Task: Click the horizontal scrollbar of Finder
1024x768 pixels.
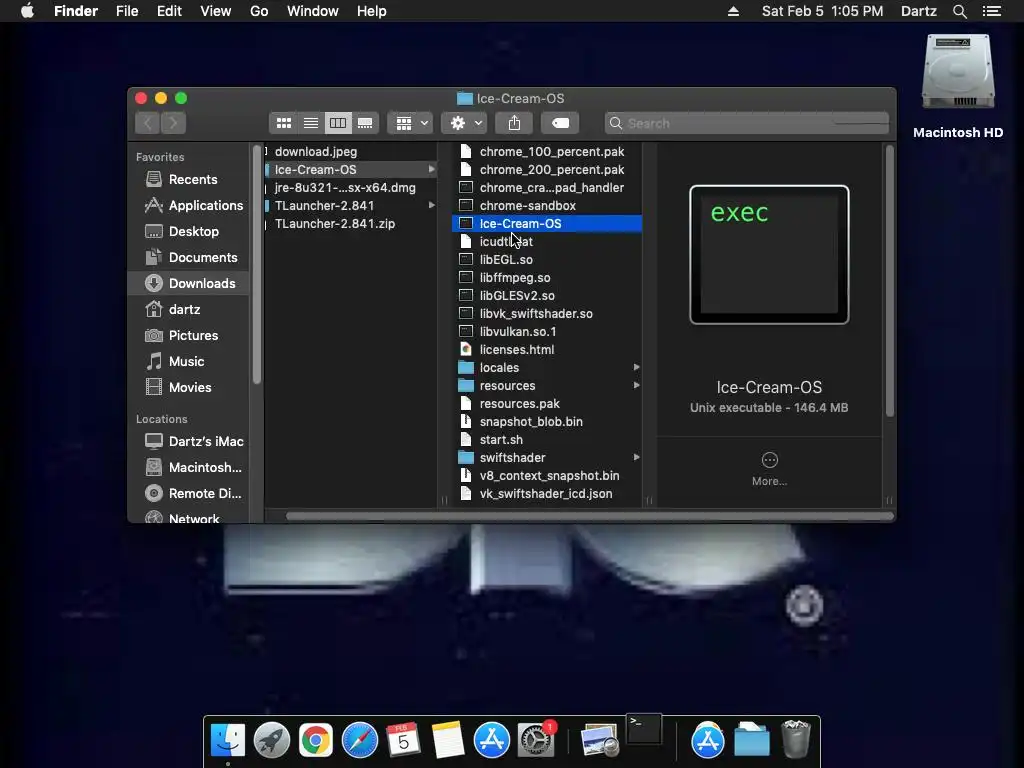Action: tap(589, 517)
